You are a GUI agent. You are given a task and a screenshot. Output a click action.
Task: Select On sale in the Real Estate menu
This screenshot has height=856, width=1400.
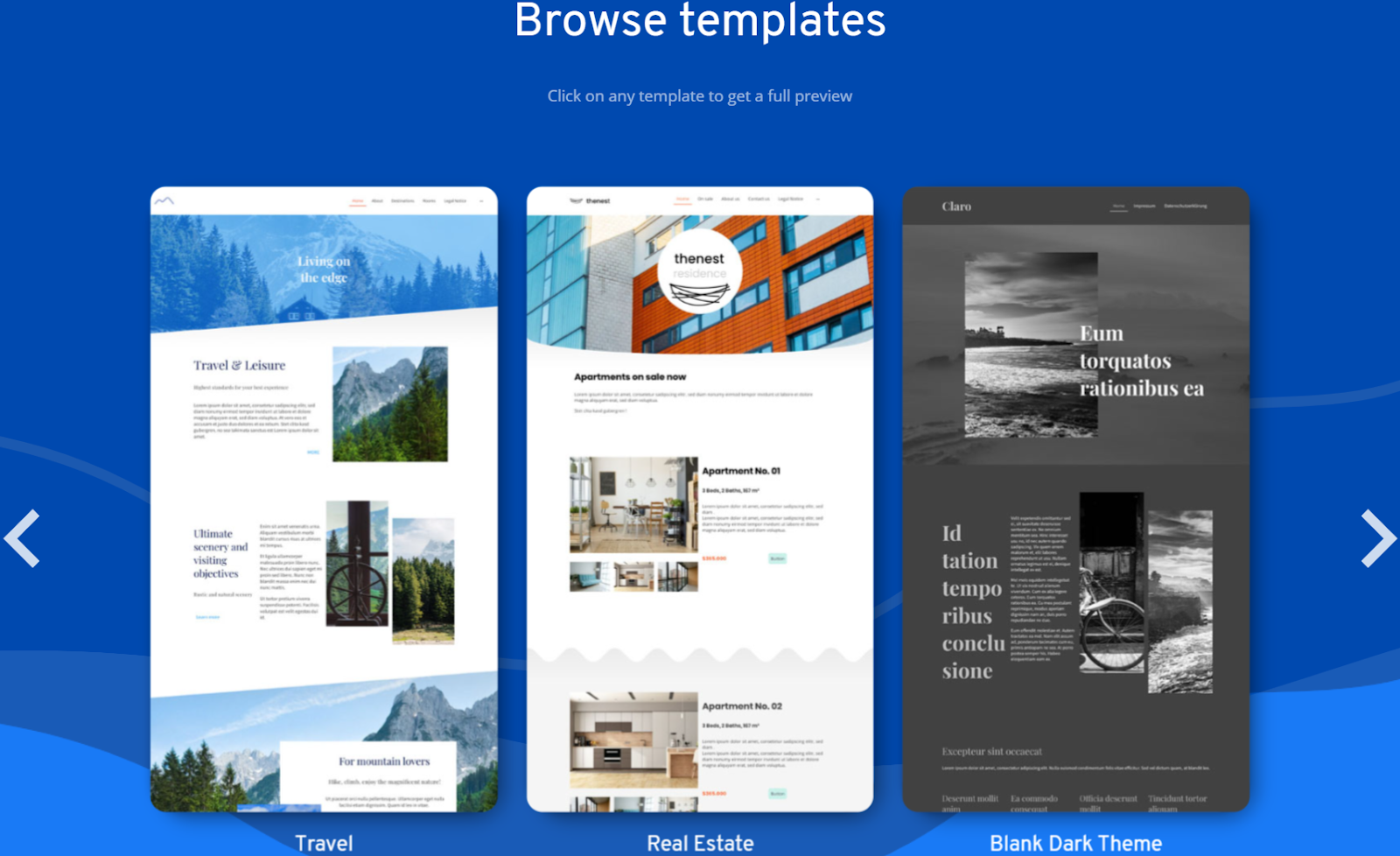tap(705, 200)
